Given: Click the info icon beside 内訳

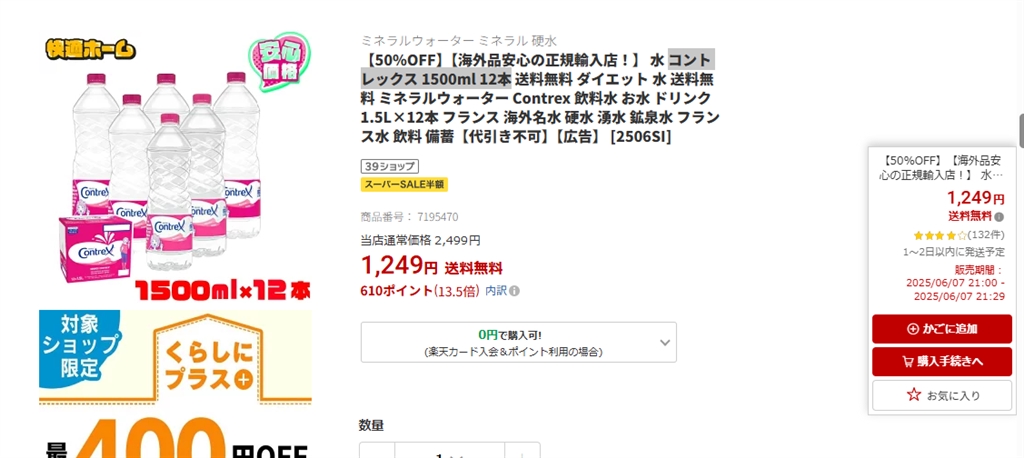Looking at the screenshot, I should coord(515,291).
